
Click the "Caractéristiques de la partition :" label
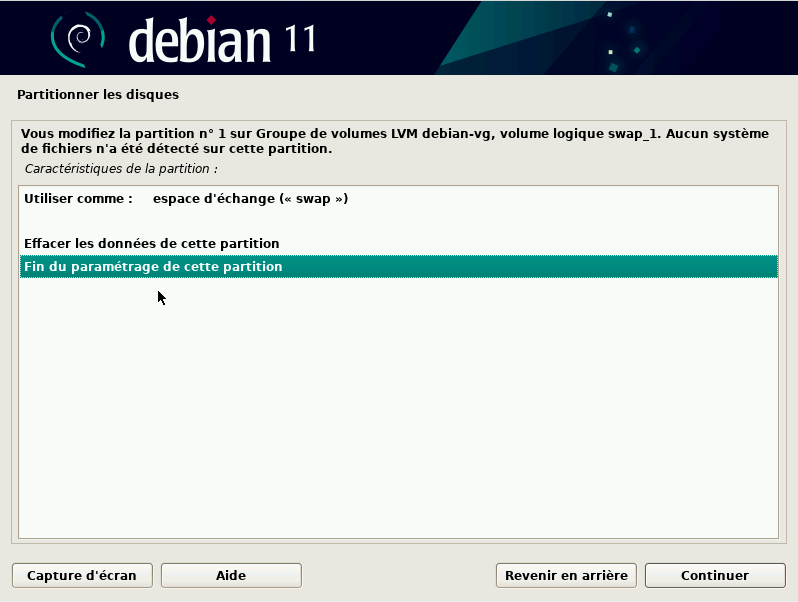(x=121, y=168)
